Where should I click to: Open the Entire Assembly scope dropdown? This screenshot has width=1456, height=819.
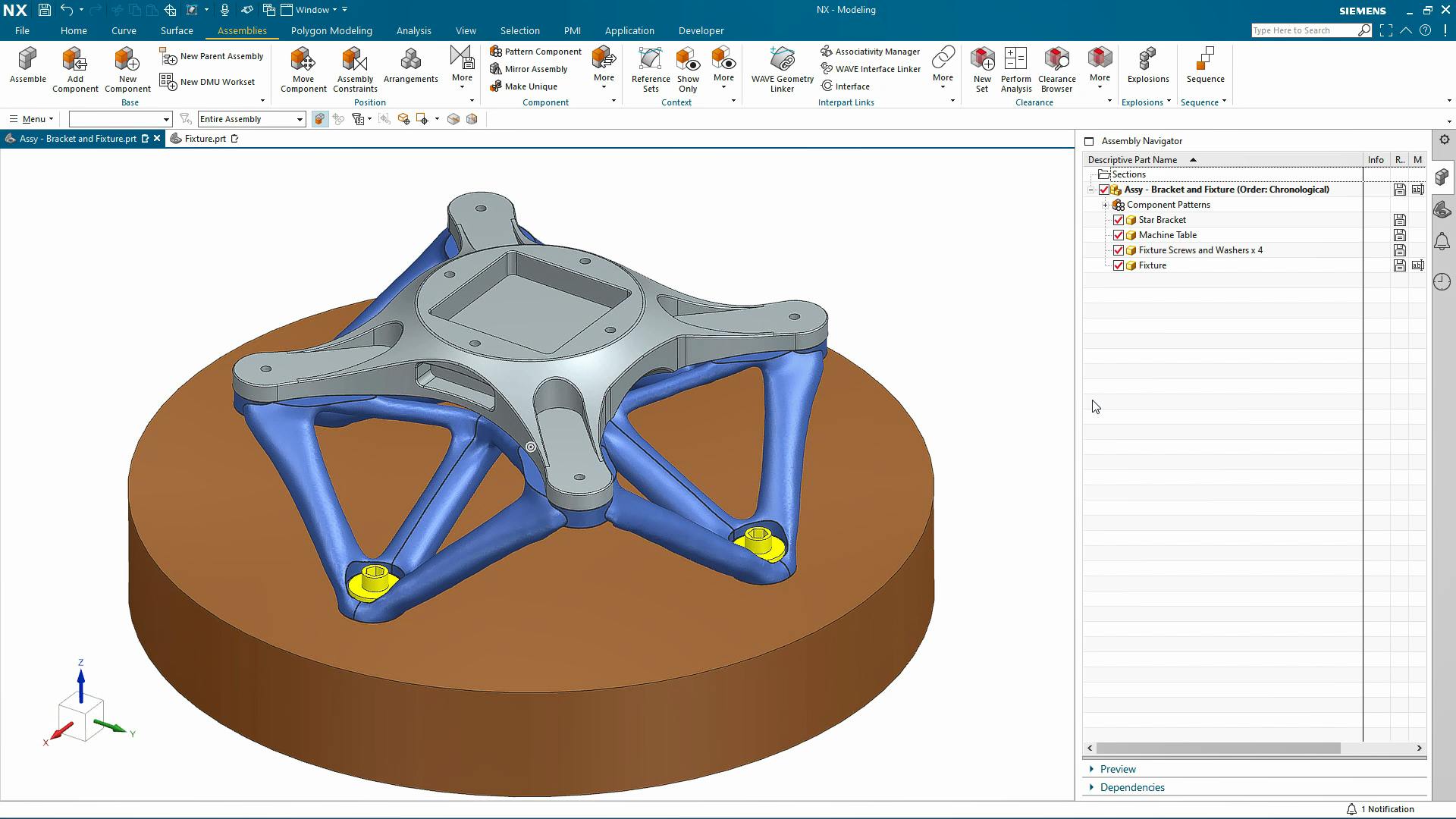300,119
